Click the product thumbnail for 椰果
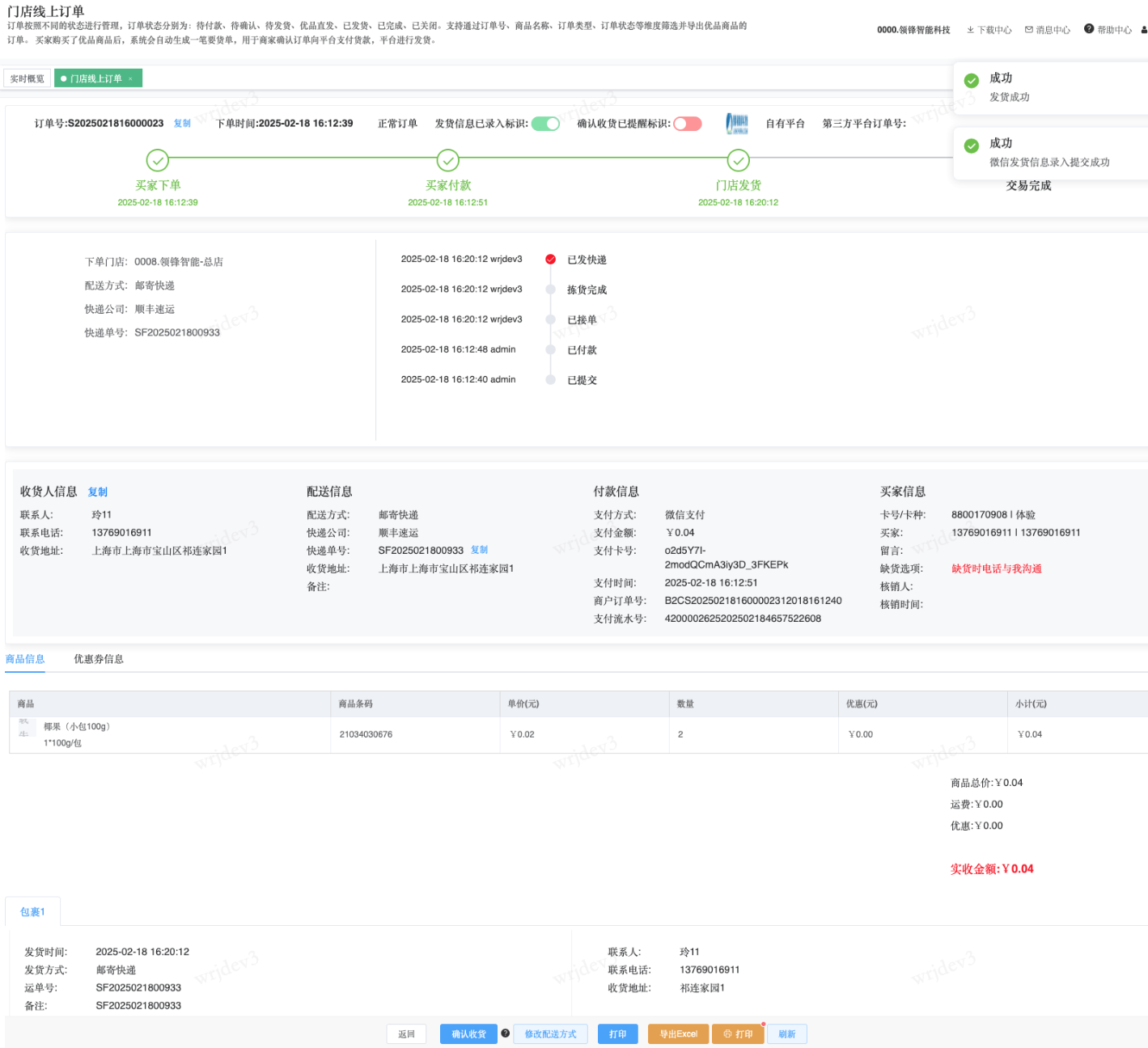 [24, 728]
